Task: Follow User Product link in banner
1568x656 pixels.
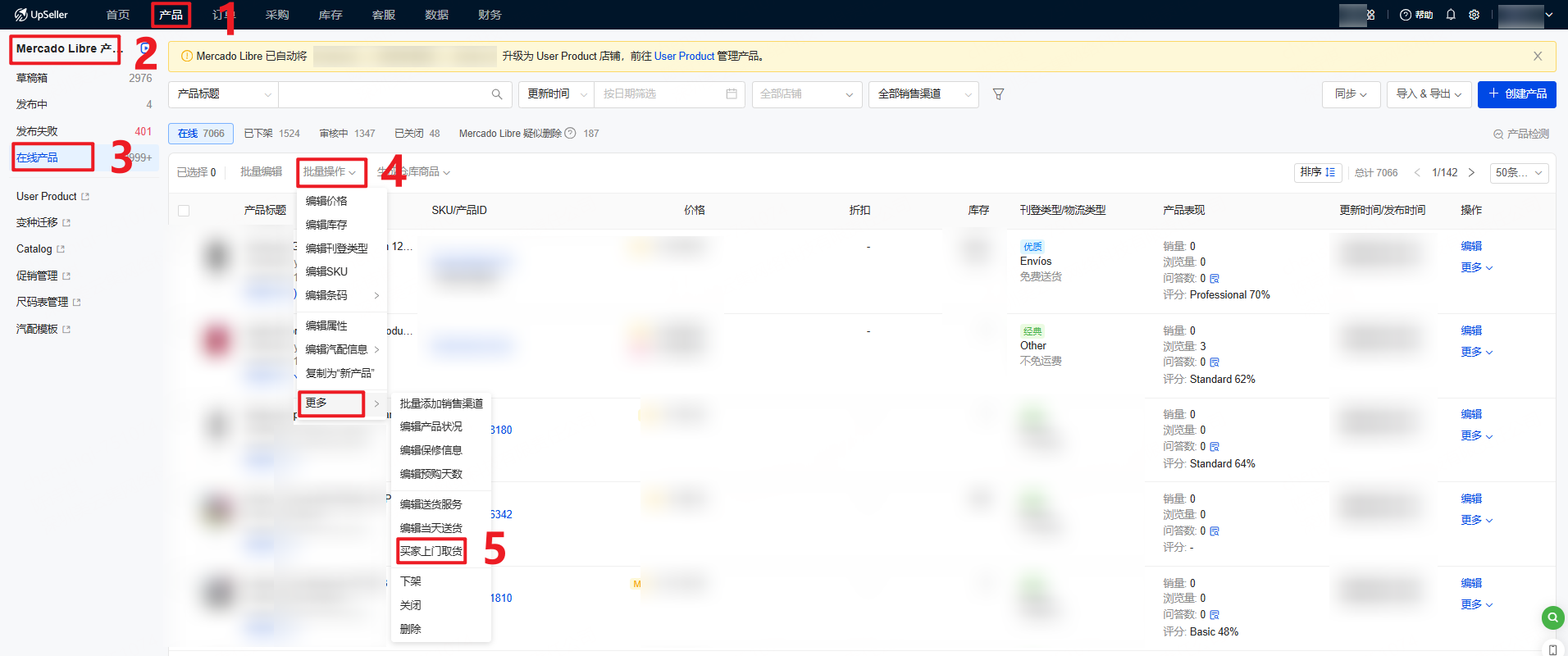Action: (684, 56)
